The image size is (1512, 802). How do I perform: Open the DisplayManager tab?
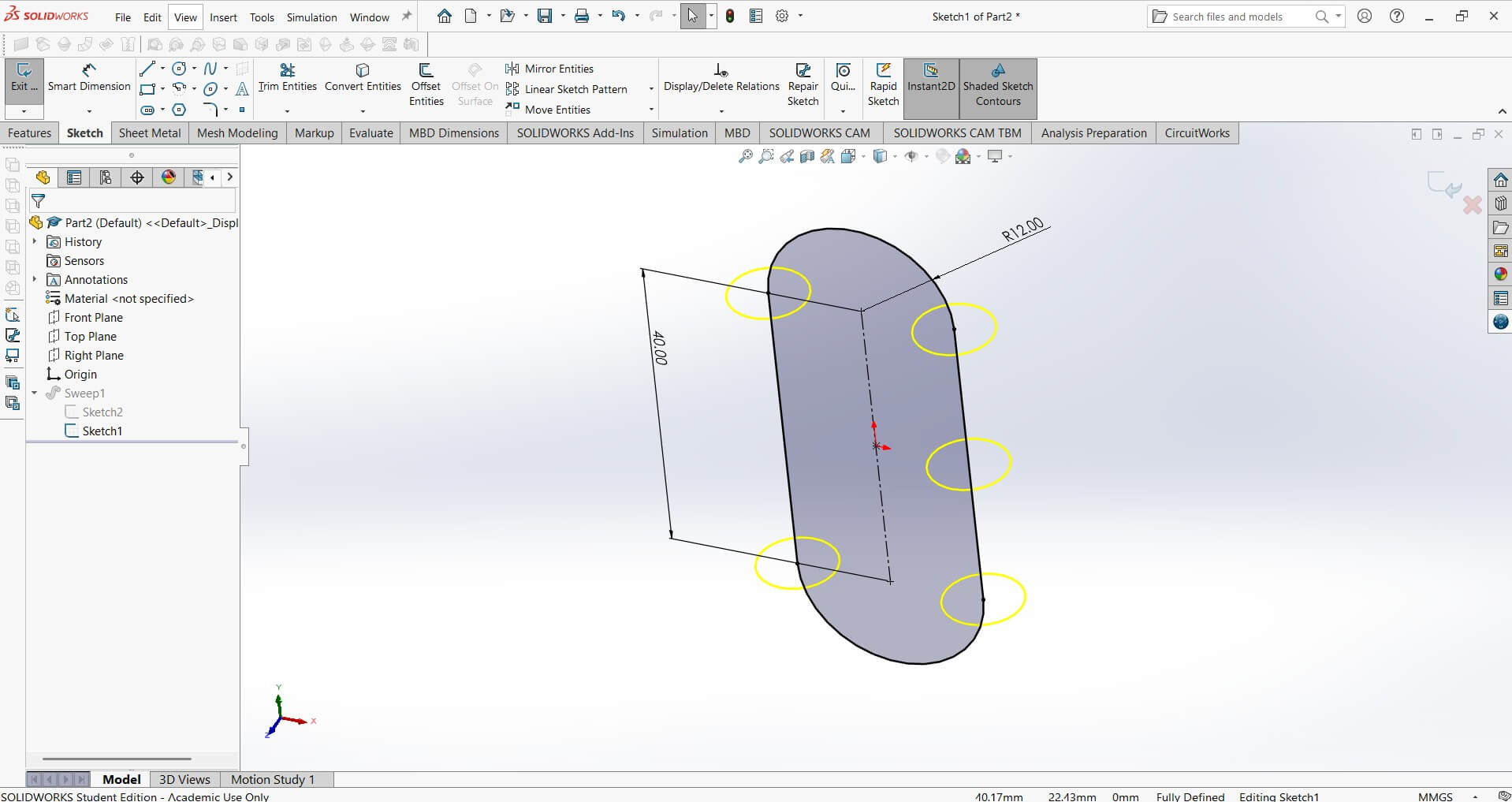pyautogui.click(x=169, y=177)
